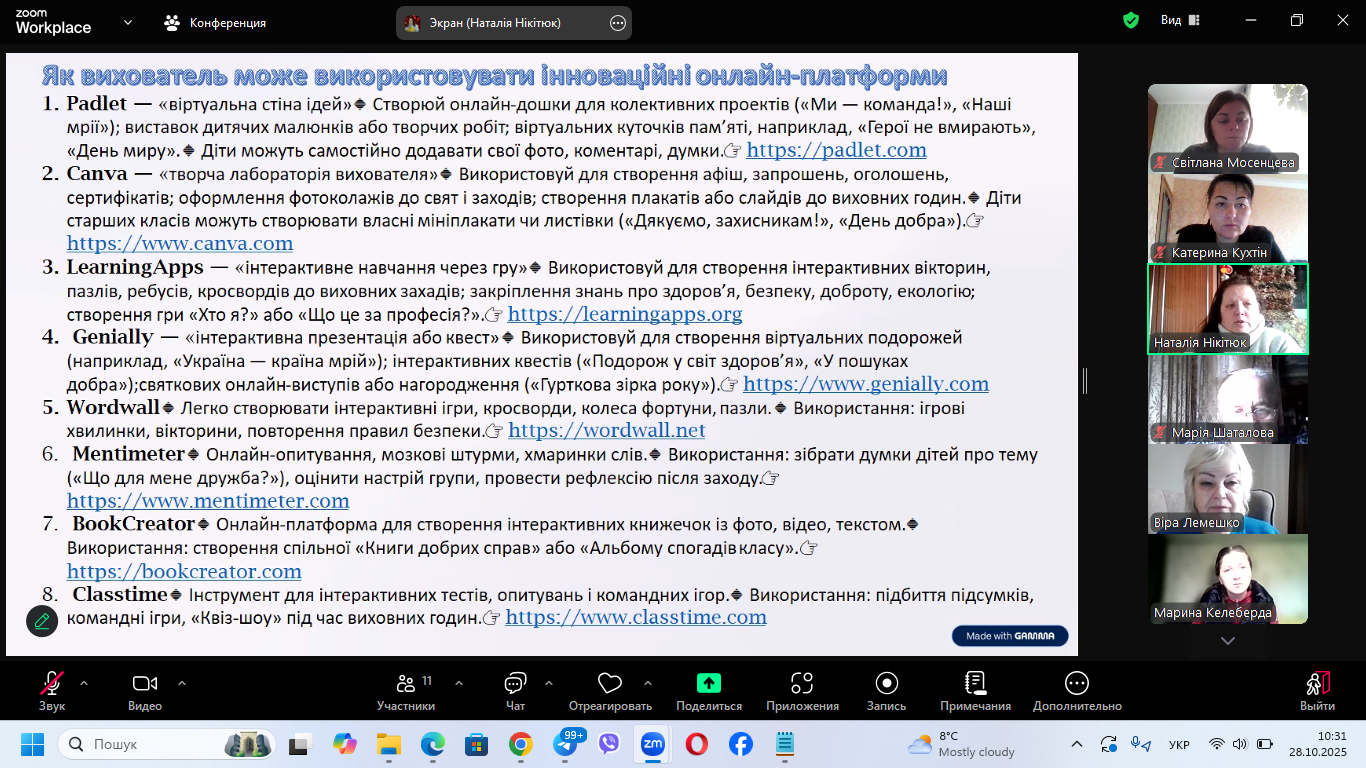Click the green annotation pencil icon
The image size is (1366, 768).
click(x=42, y=621)
